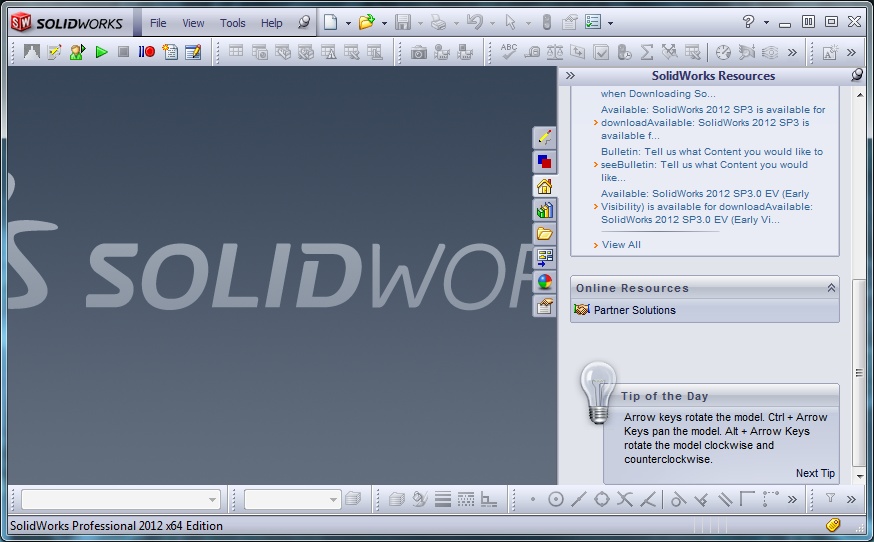Click the Select cursor icon
The height and width of the screenshot is (542, 874).
tap(510, 22)
